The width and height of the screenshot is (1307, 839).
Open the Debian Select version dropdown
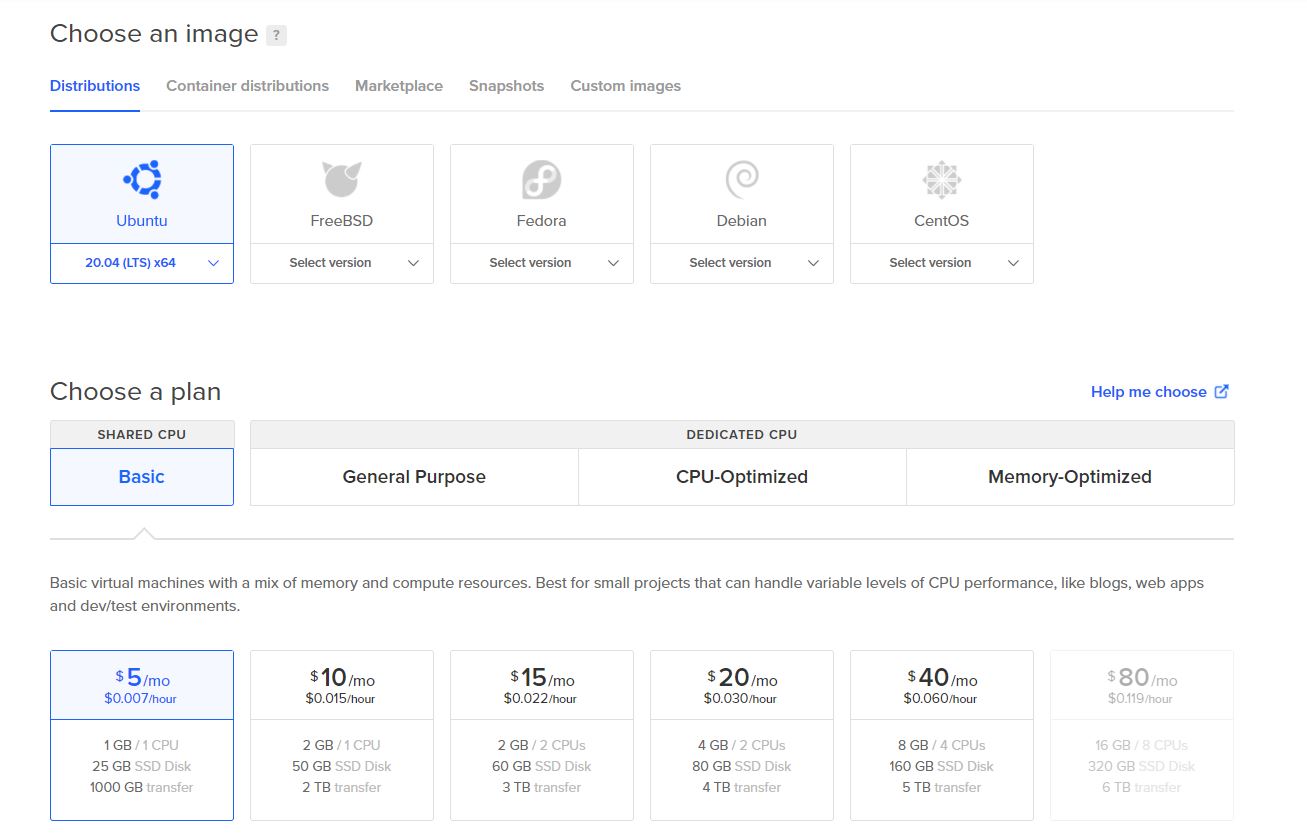click(x=742, y=263)
